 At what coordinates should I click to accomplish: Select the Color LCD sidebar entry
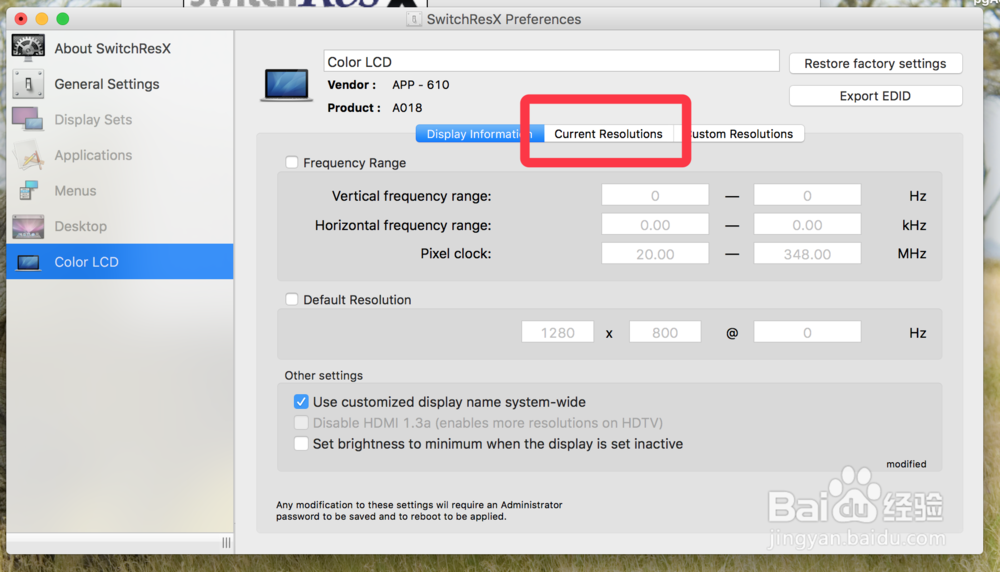click(x=120, y=261)
